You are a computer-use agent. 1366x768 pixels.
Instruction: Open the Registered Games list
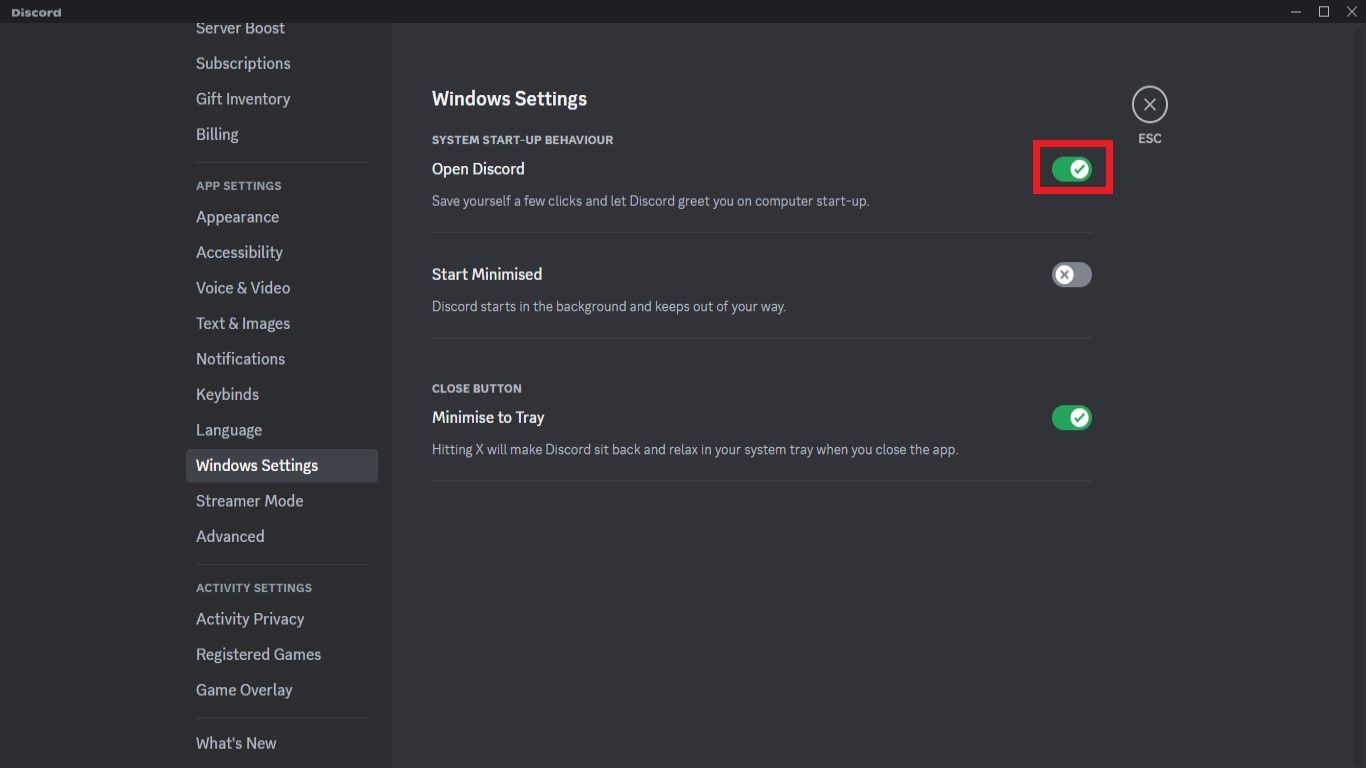point(258,654)
